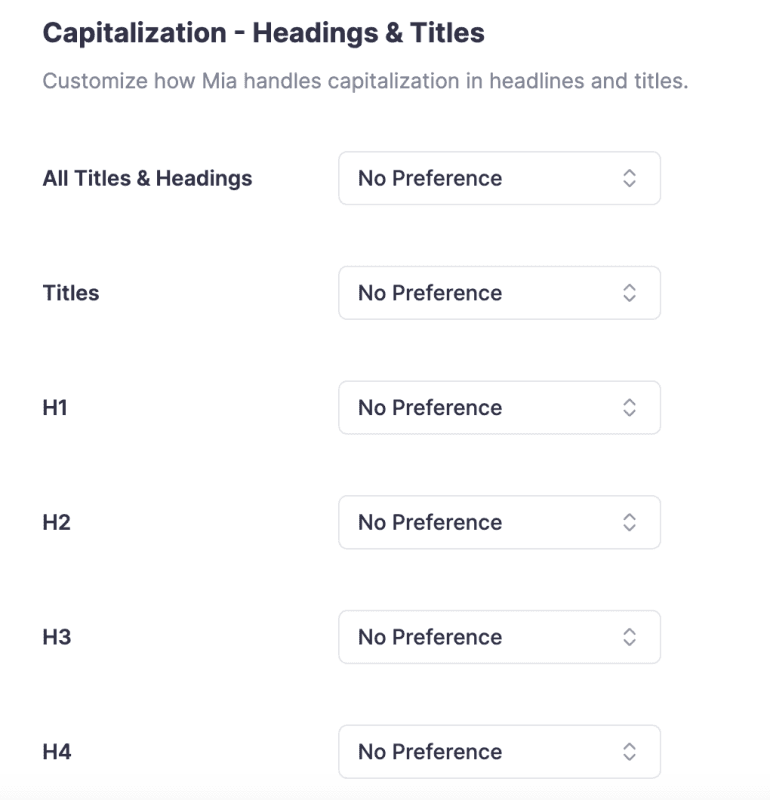Click the chevron icon in the H4 selector
The width and height of the screenshot is (770, 800).
point(629,752)
